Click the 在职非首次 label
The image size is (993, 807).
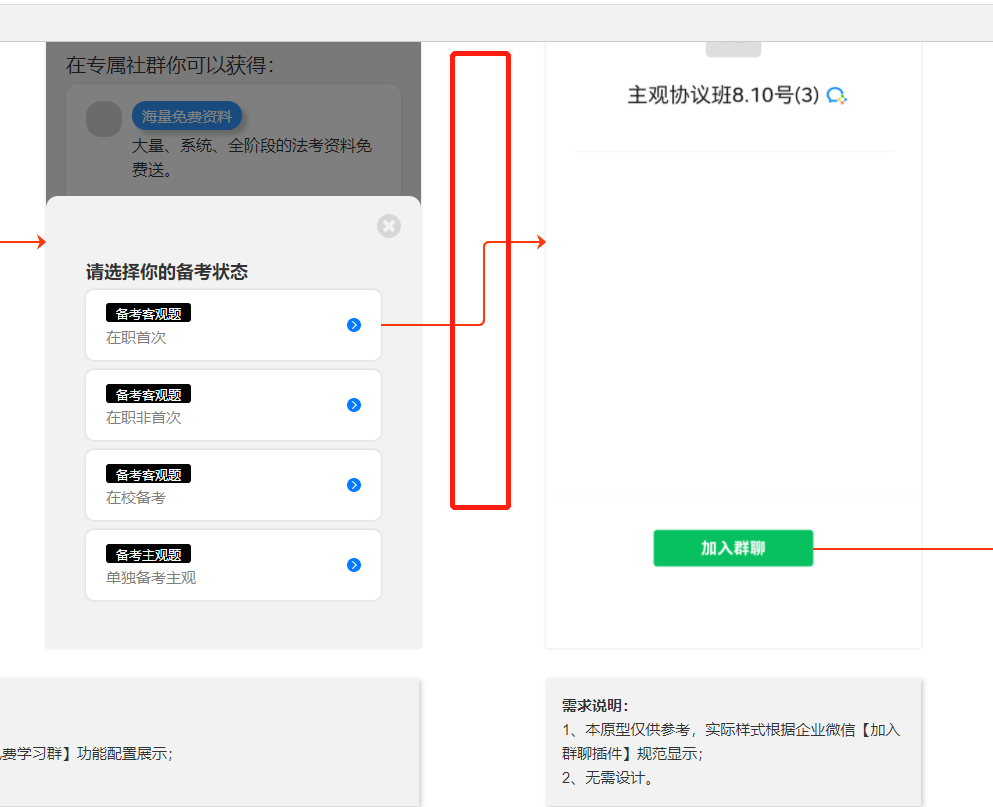pos(144,417)
